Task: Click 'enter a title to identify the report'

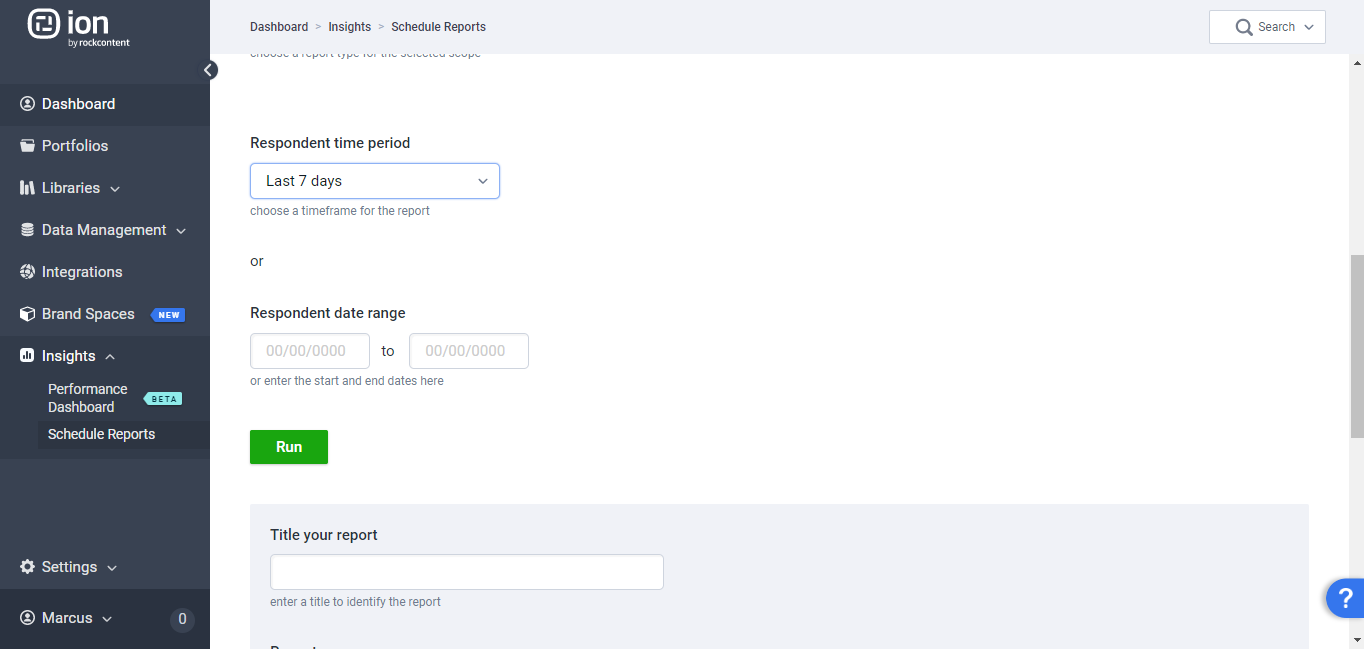Action: click(x=355, y=602)
